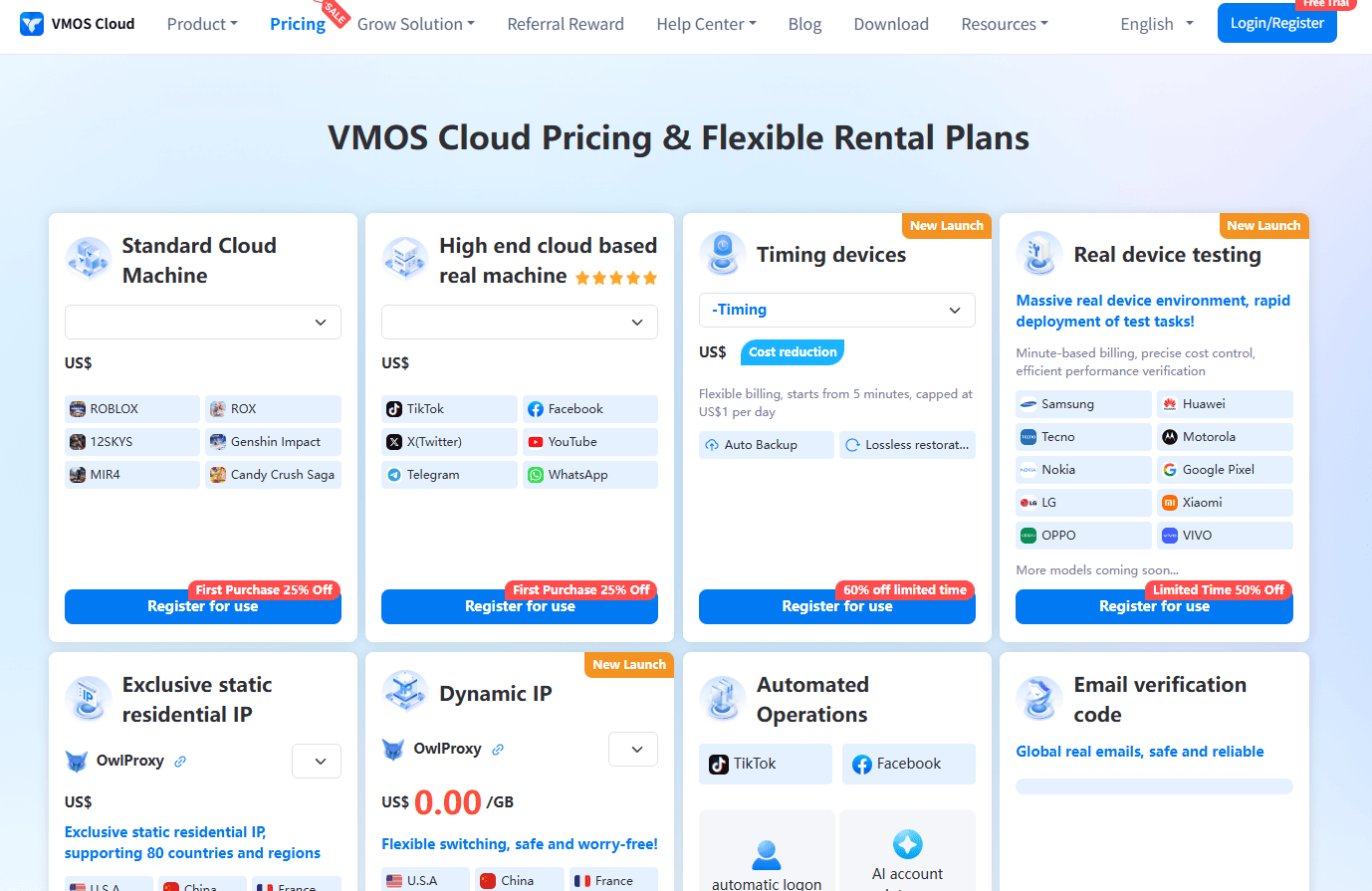Click the Genshin Impact game icon

tap(218, 442)
